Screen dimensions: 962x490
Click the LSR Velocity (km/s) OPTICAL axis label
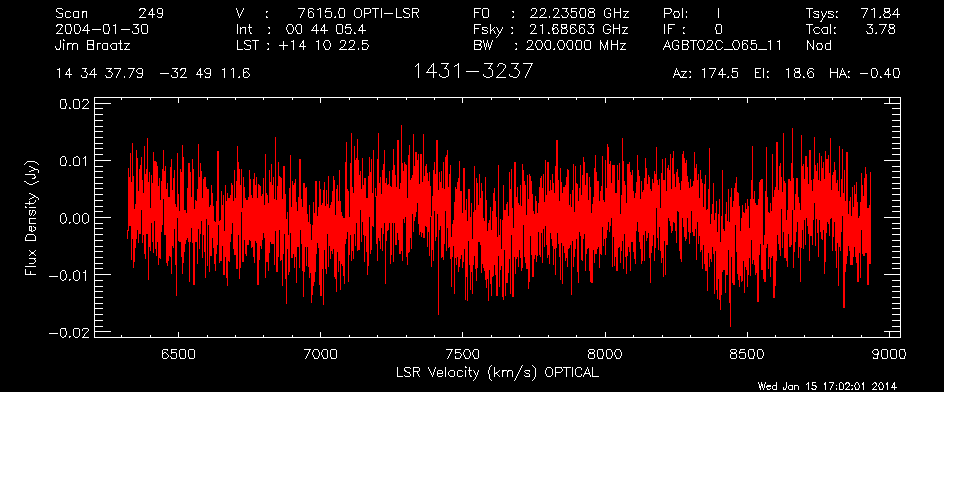[x=497, y=372]
